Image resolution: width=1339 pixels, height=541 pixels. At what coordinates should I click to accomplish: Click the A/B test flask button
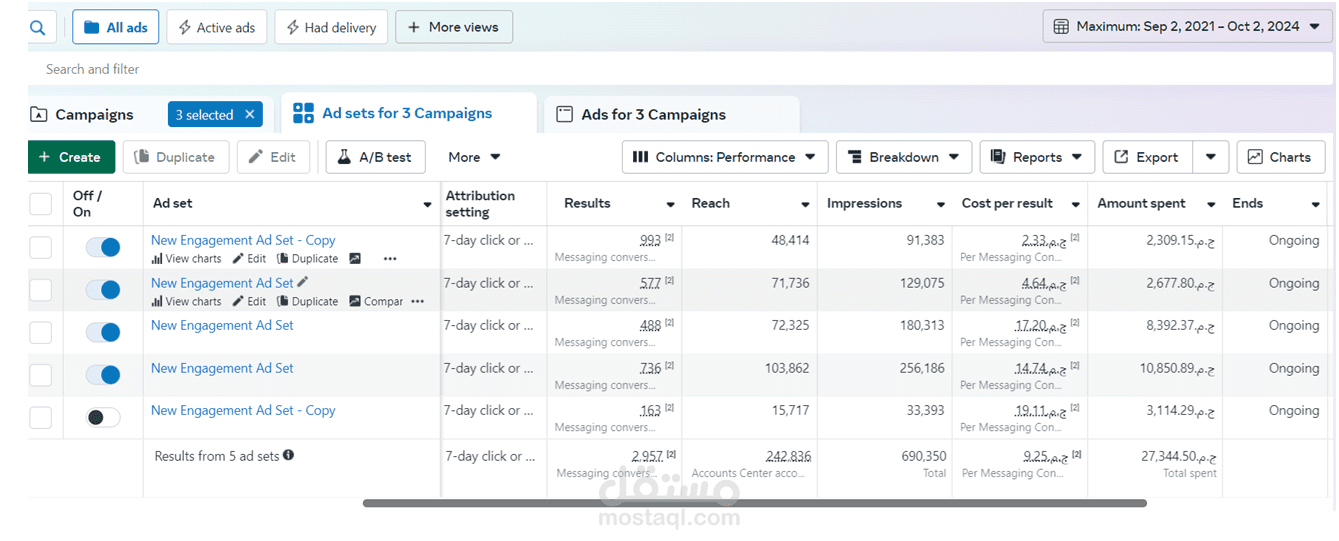(x=376, y=157)
